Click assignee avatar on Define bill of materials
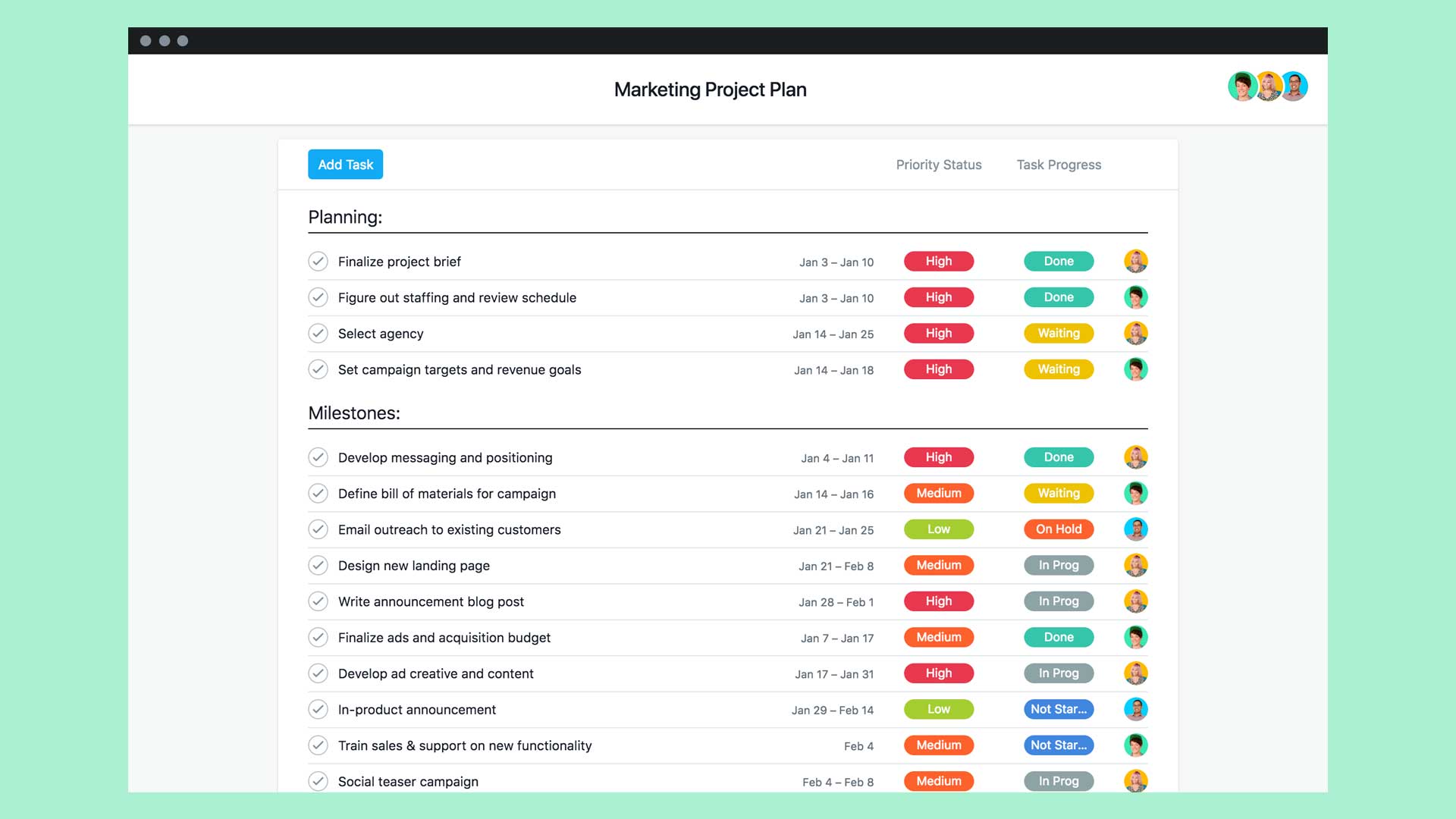The image size is (1456, 819). click(1135, 494)
